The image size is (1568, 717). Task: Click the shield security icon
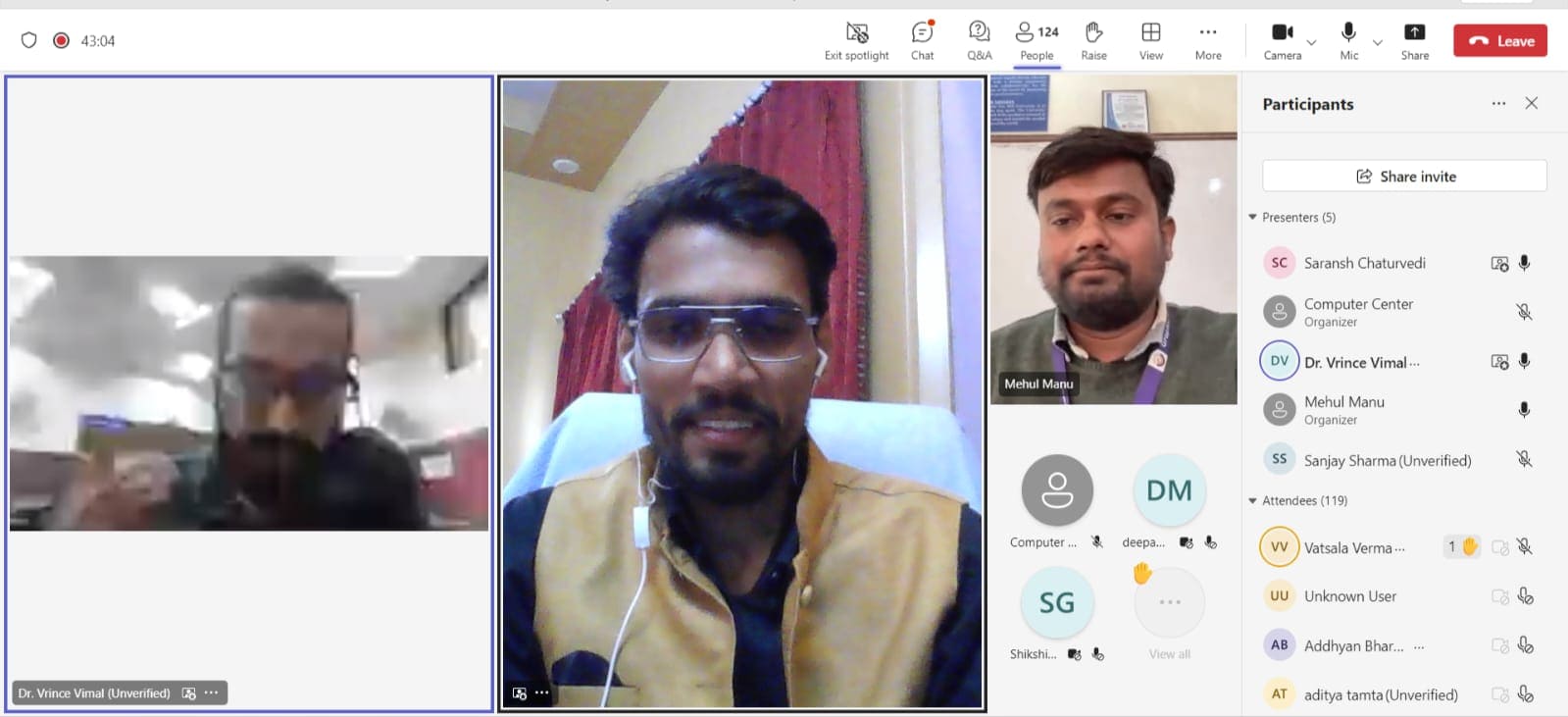click(29, 40)
